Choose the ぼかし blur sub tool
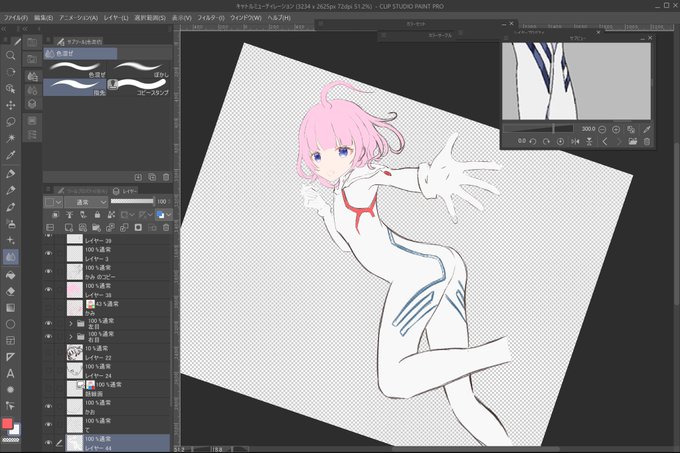 point(140,69)
